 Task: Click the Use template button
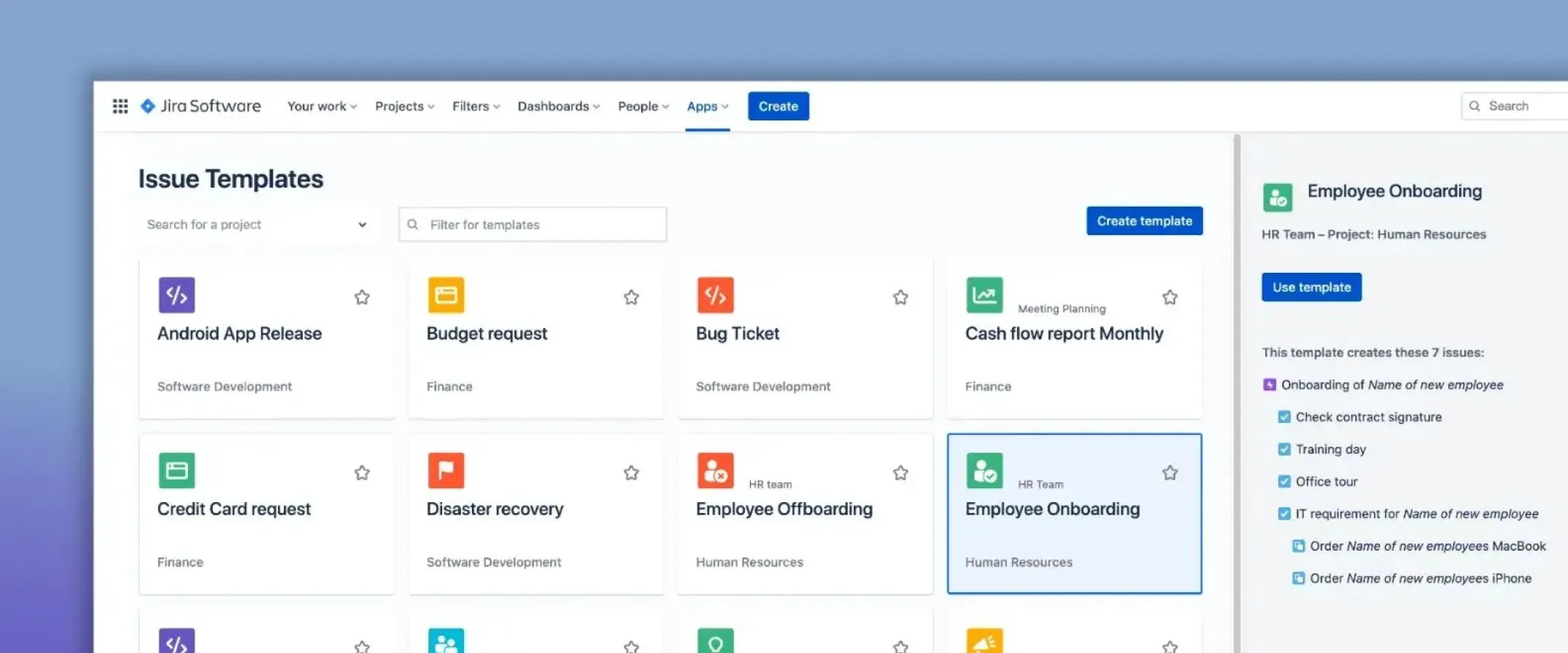coord(1311,287)
